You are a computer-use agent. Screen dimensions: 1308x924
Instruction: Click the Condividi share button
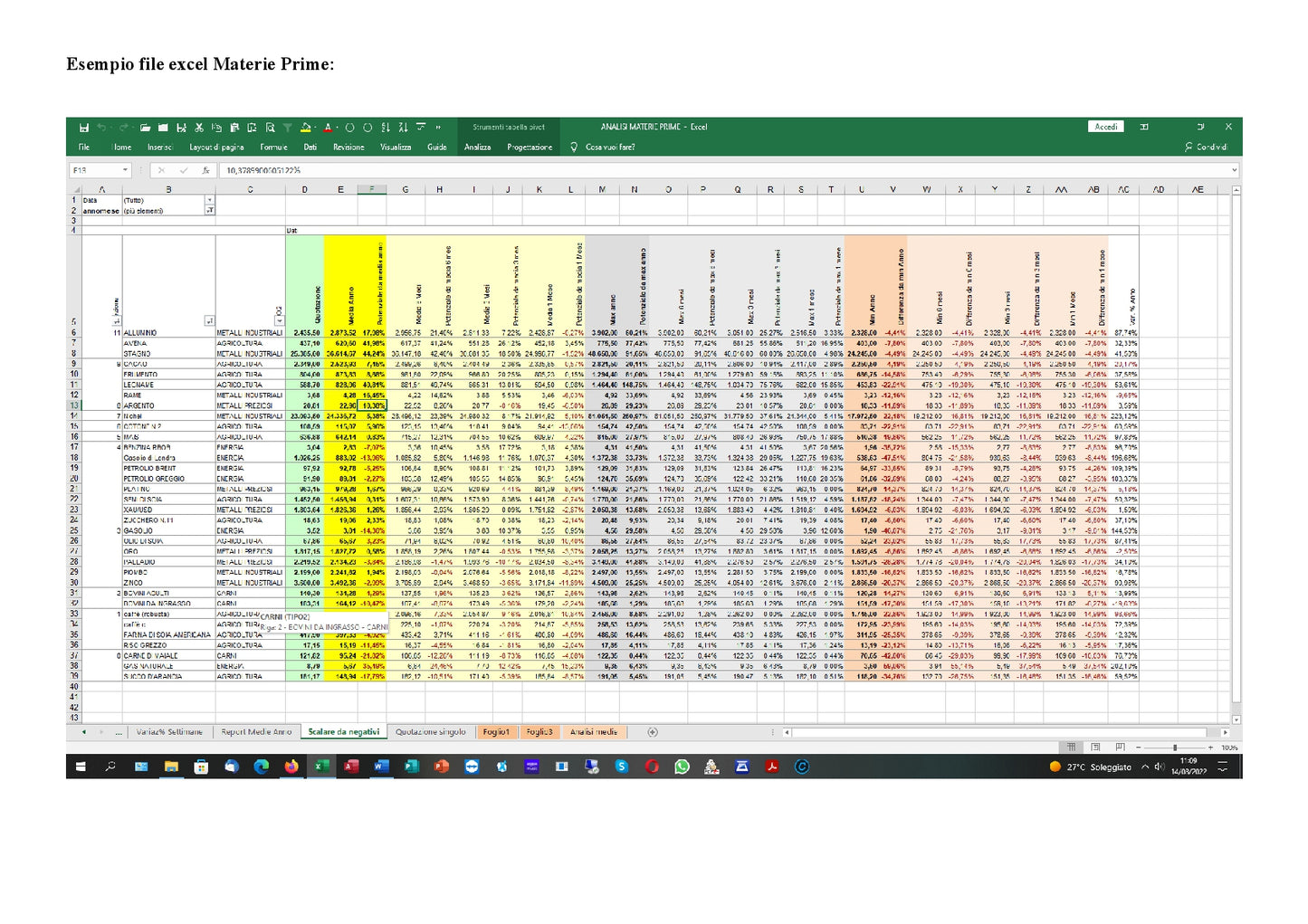pos(1206,147)
